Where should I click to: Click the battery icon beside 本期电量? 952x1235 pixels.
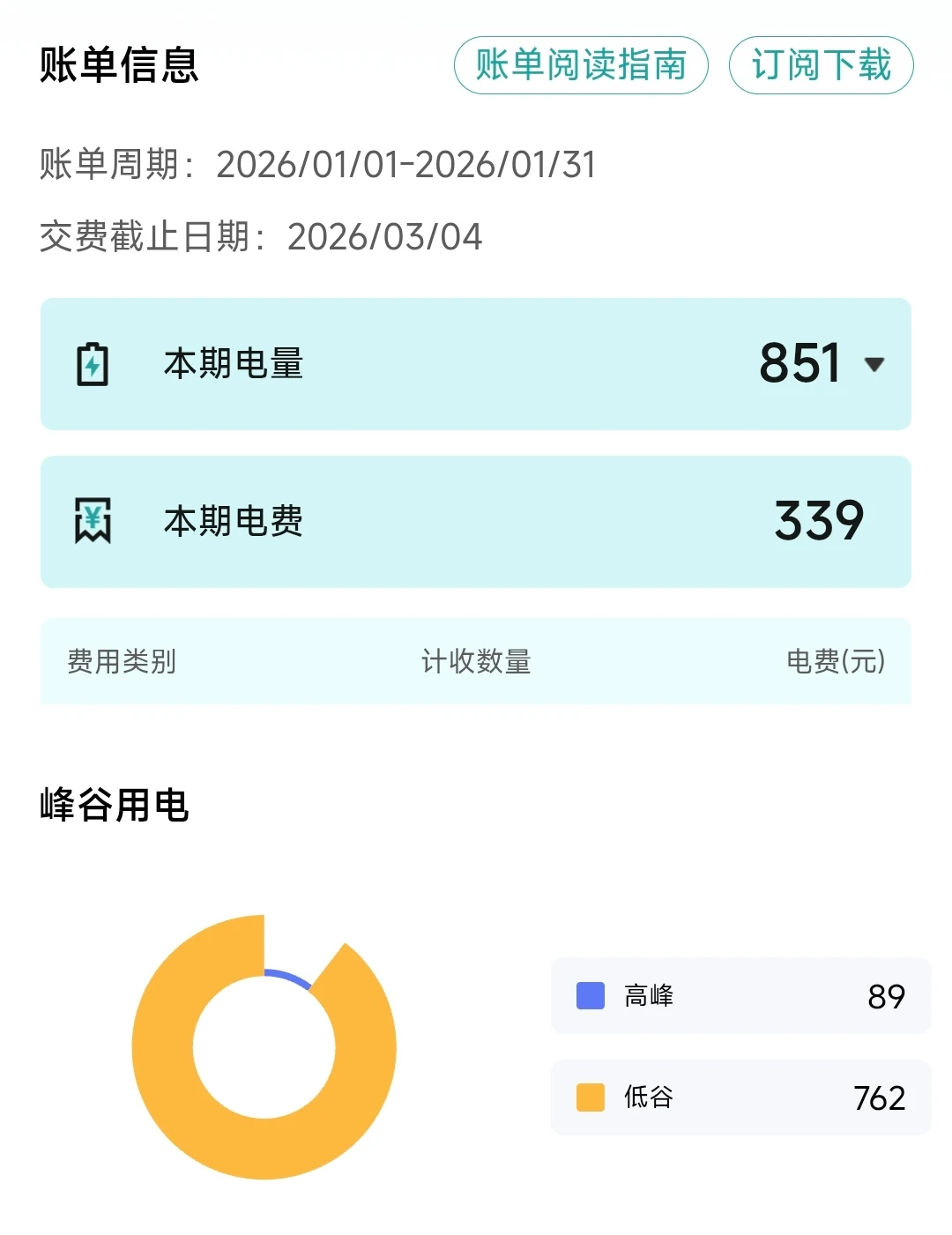click(93, 364)
